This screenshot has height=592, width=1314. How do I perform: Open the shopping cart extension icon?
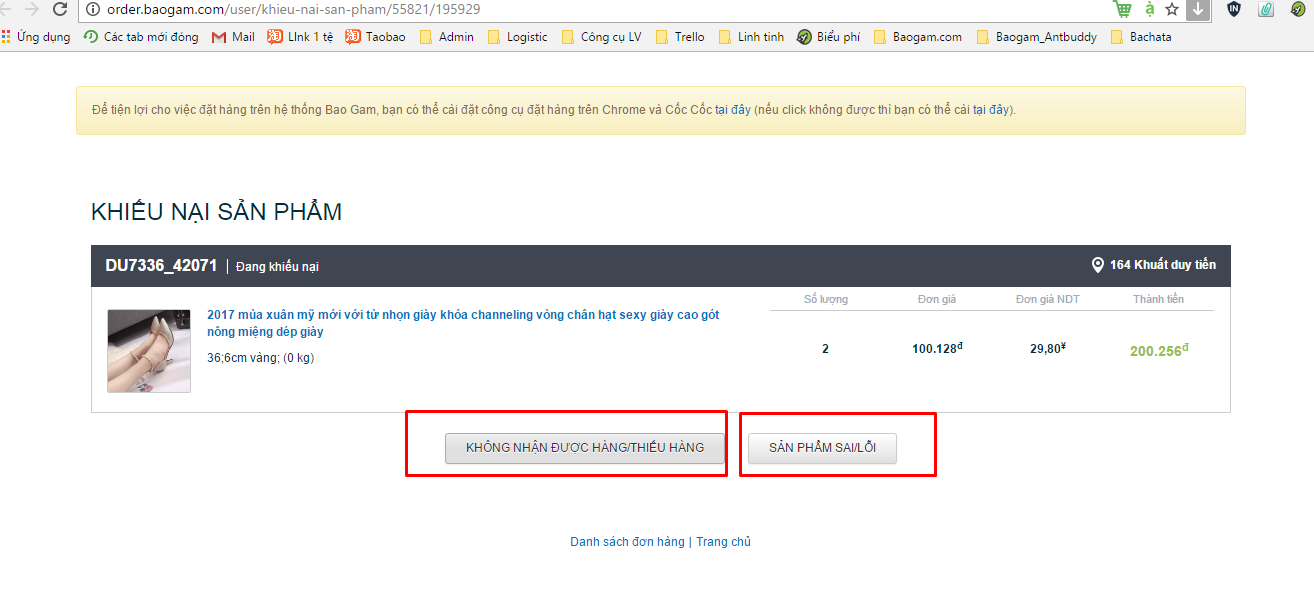[x=1123, y=9]
